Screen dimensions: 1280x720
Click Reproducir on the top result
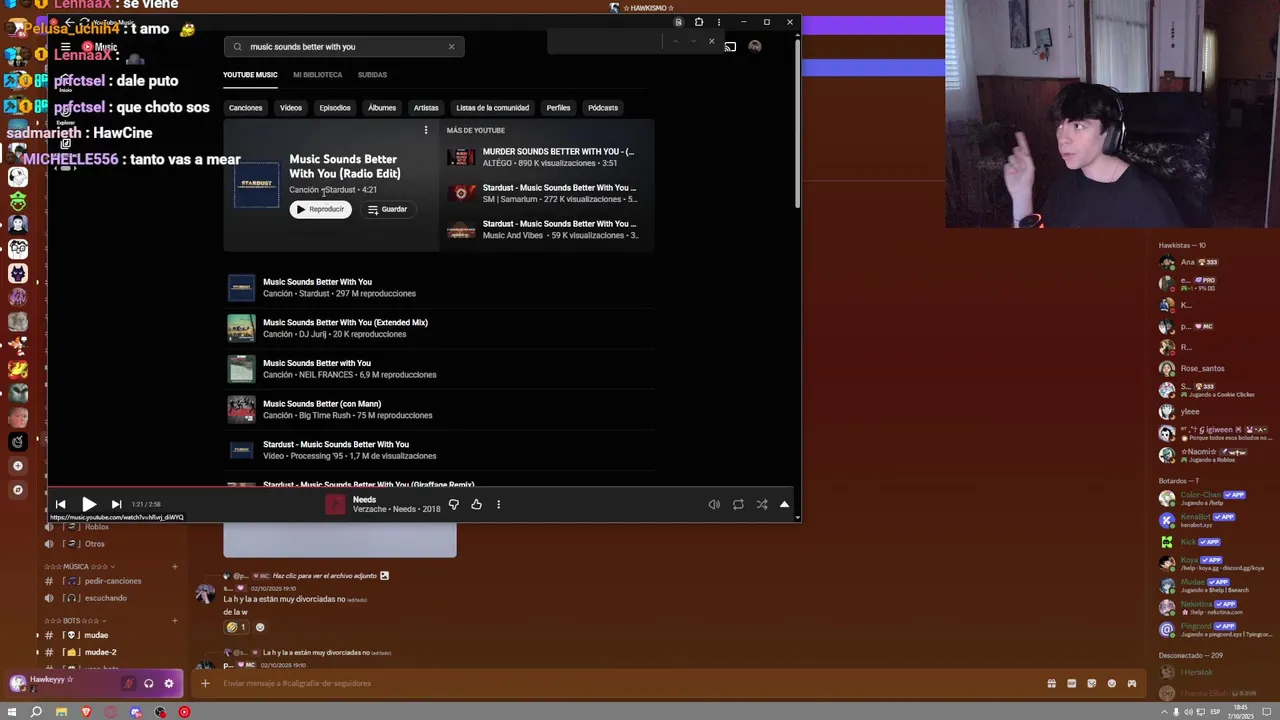[x=320, y=209]
